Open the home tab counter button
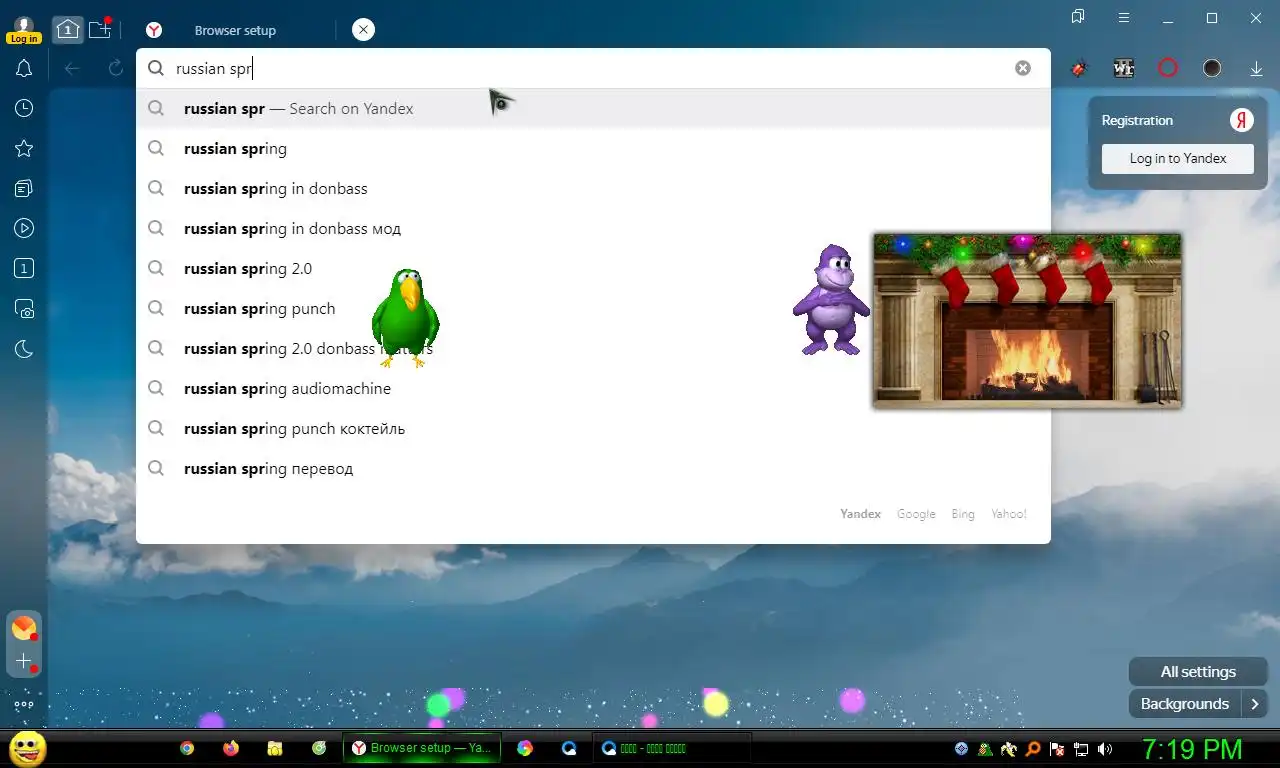The image size is (1280, 768). pyautogui.click(x=67, y=29)
